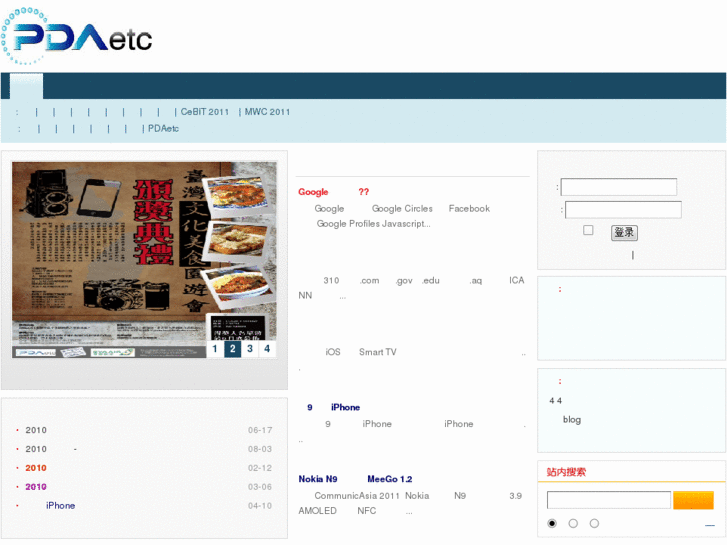Open the iOS Smart TV excerpt
This screenshot has height=545, width=727.
tap(412, 359)
